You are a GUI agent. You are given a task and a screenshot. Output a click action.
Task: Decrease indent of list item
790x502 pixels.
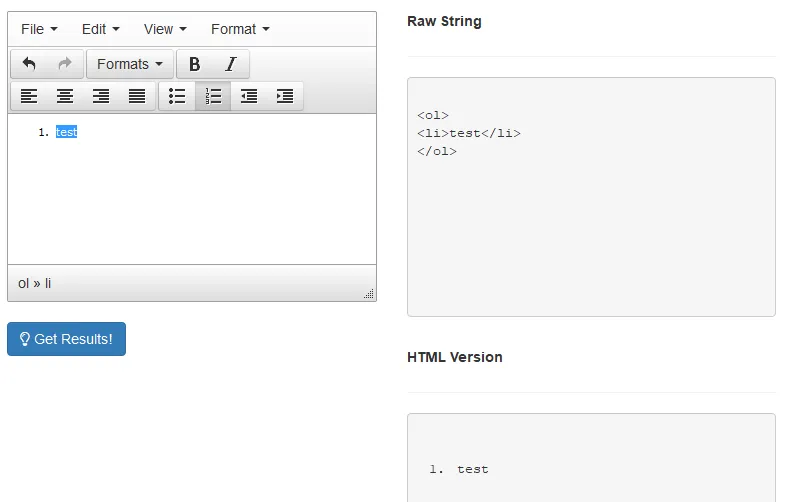[249, 96]
